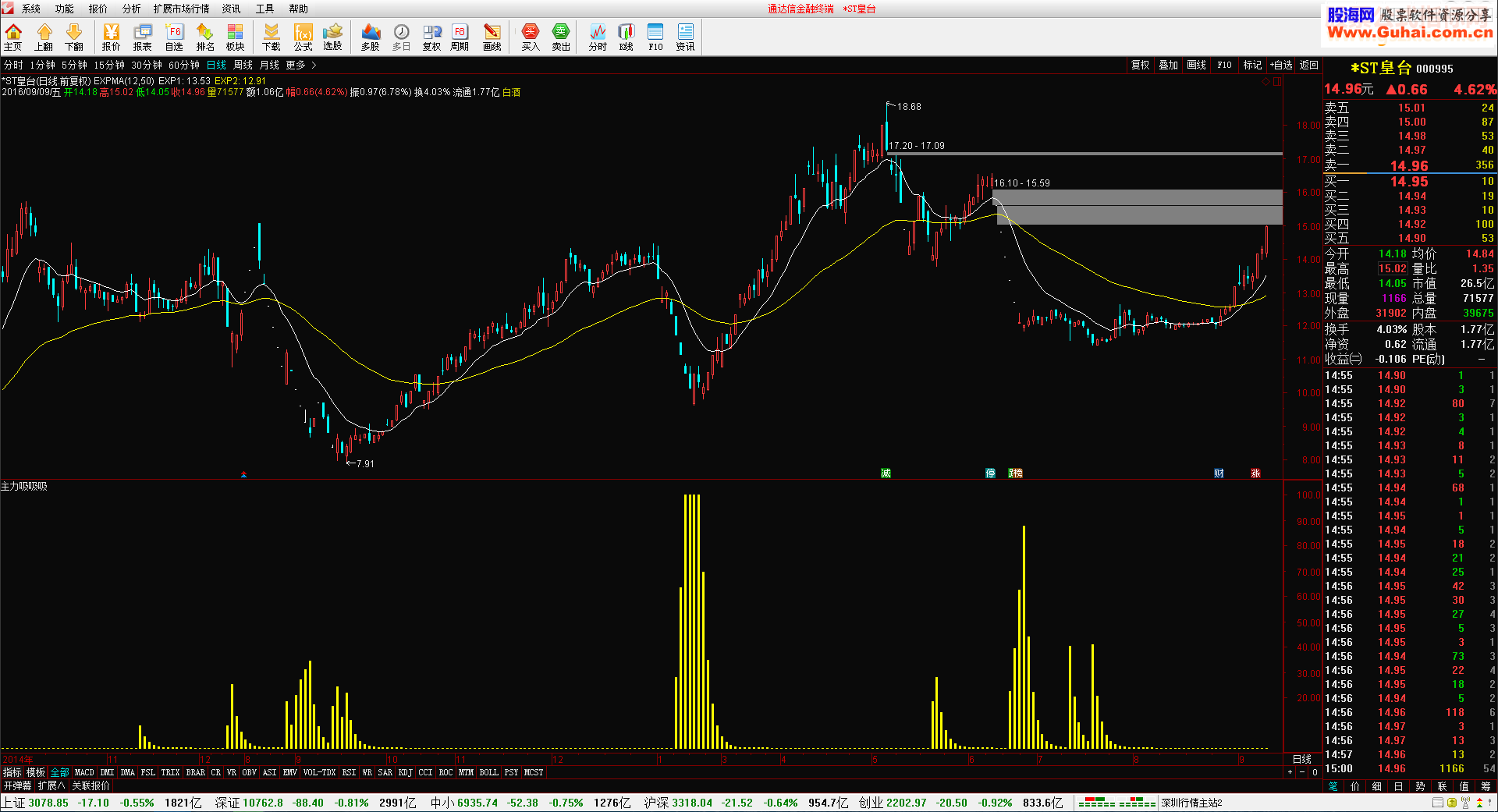
Task: Open the 功能 menu
Action: [65, 9]
